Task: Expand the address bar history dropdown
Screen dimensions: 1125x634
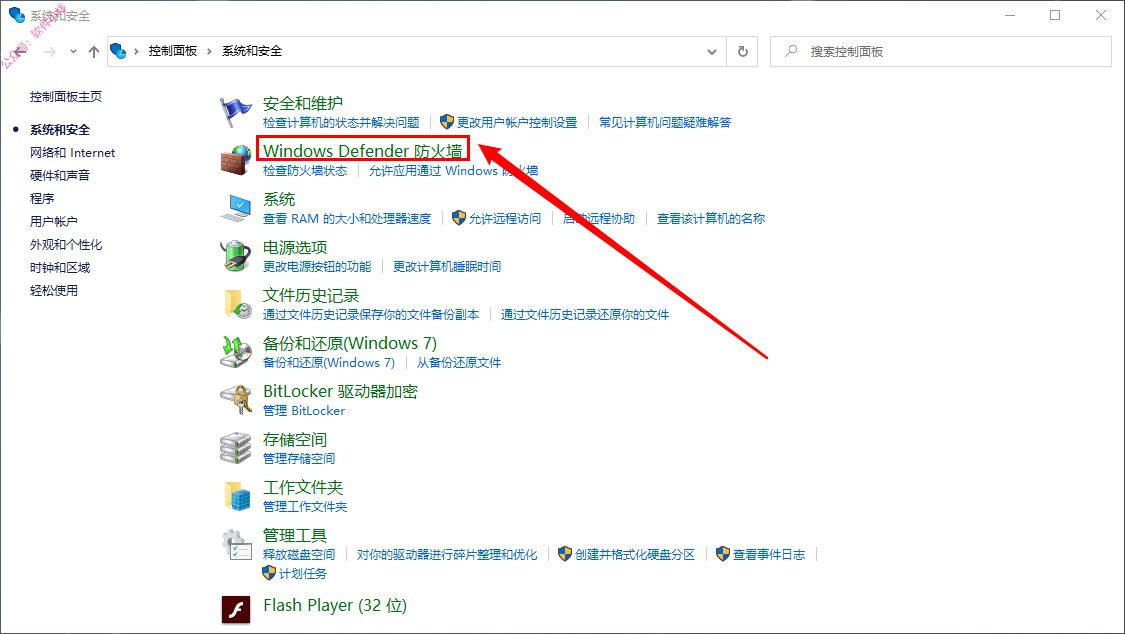Action: 712,52
